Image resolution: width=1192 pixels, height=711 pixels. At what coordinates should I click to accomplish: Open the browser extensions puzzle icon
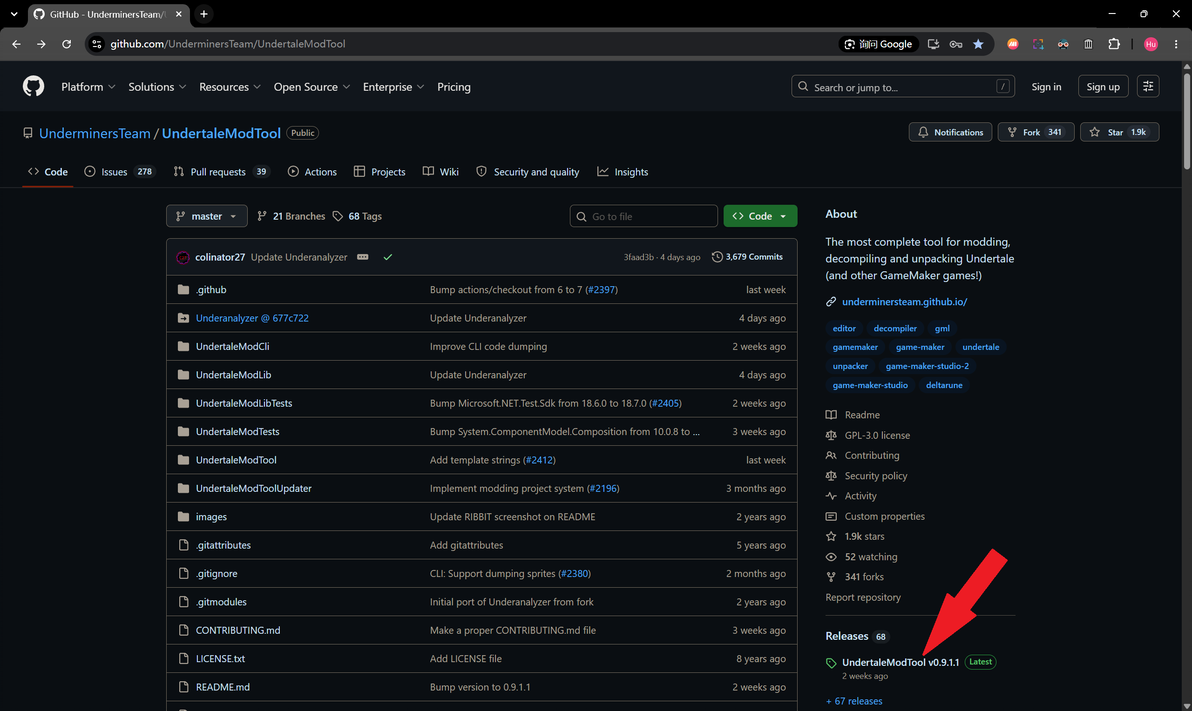(x=1114, y=44)
